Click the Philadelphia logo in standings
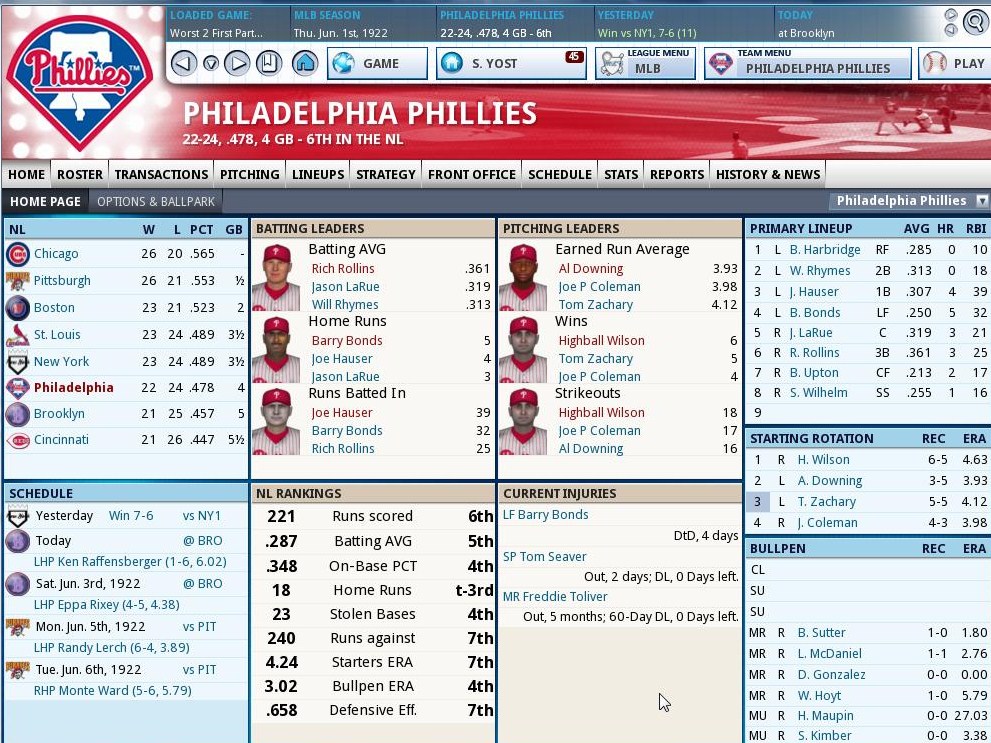 pos(18,388)
